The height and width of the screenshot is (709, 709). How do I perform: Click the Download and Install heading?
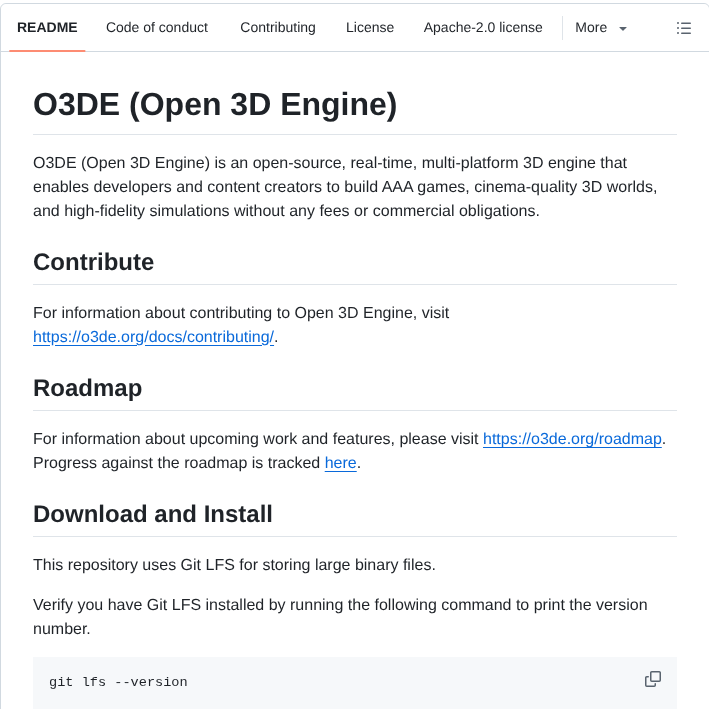coord(153,514)
